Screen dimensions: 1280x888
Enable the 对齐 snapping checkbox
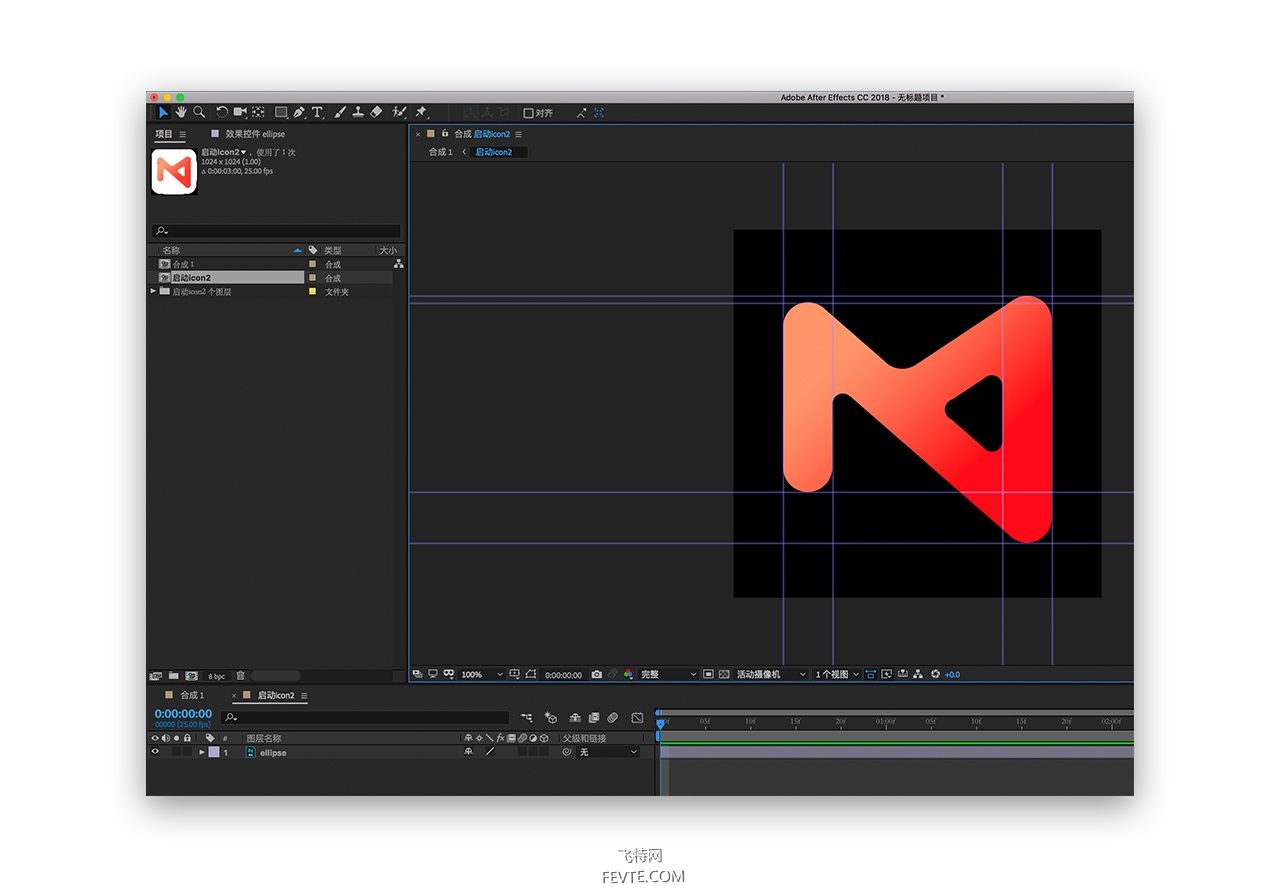[x=529, y=113]
